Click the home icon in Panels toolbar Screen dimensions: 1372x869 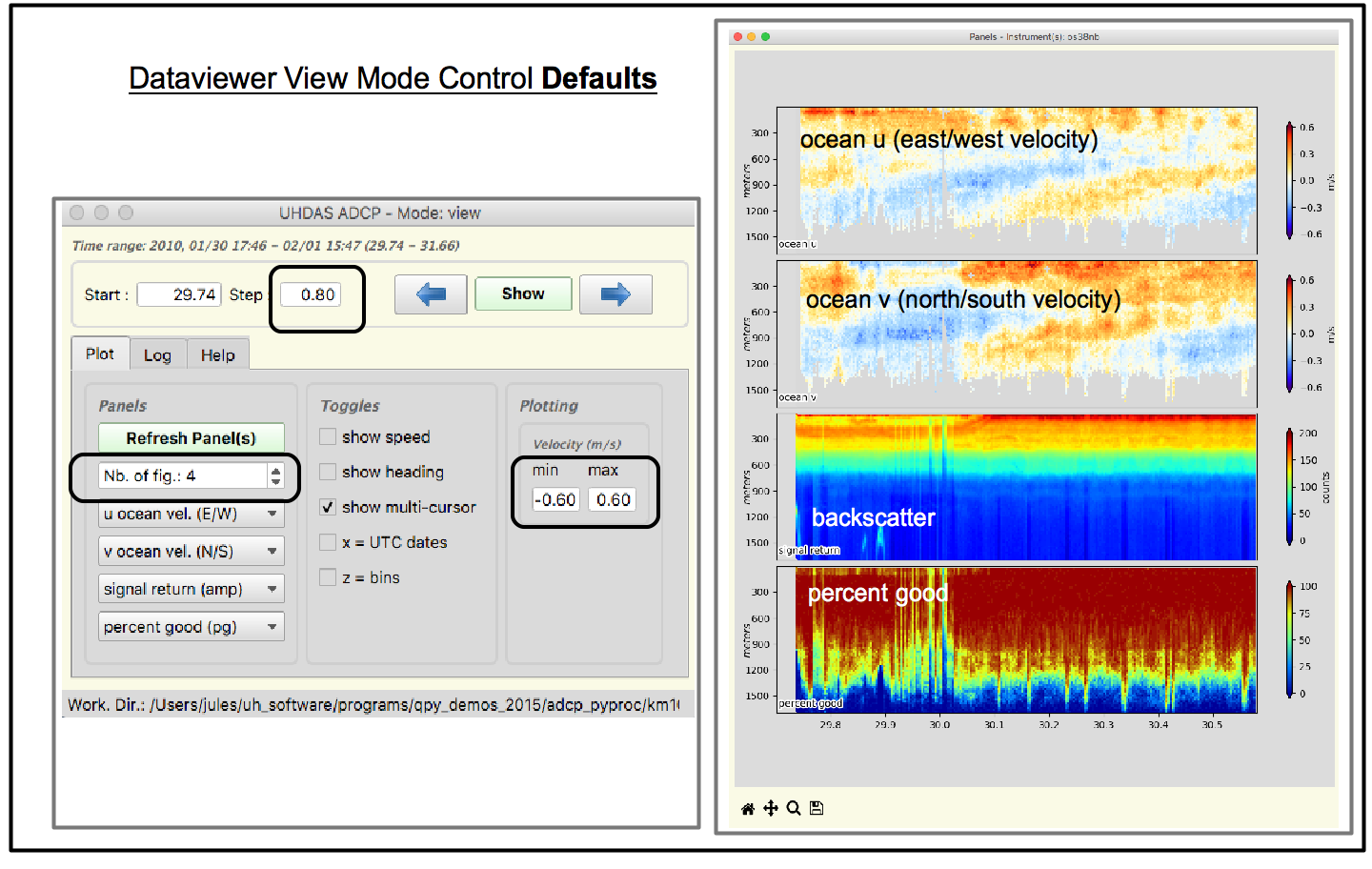[x=748, y=809]
